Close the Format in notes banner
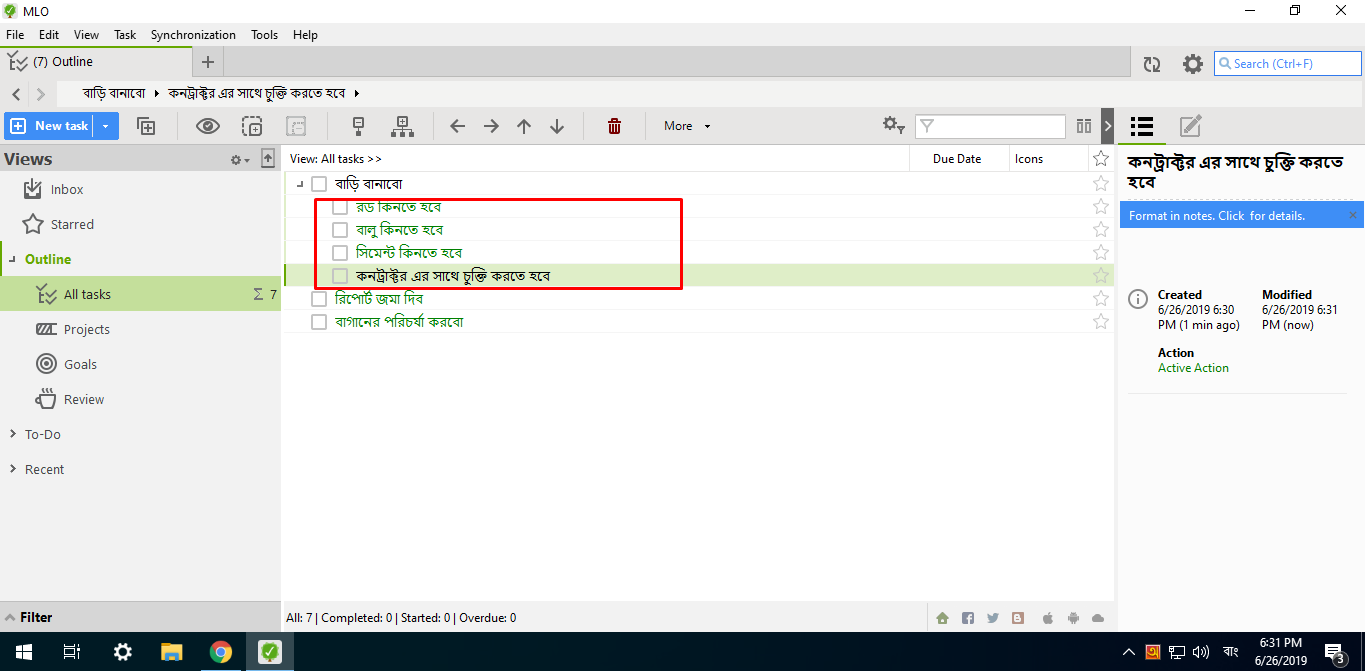Screen dimensions: 1365x671 point(1353,215)
